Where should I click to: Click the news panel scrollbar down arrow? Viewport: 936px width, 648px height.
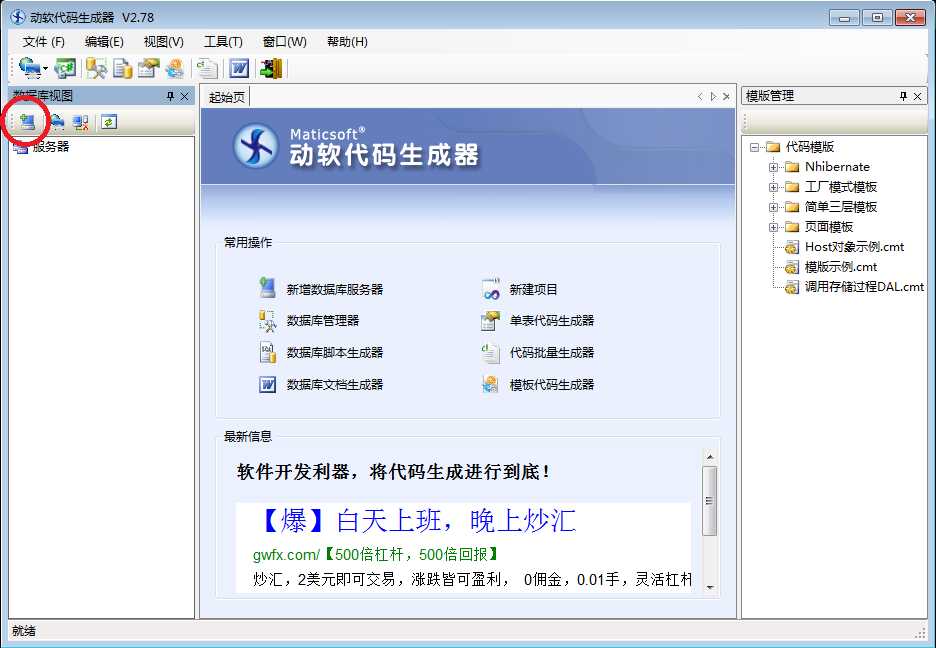click(x=710, y=588)
